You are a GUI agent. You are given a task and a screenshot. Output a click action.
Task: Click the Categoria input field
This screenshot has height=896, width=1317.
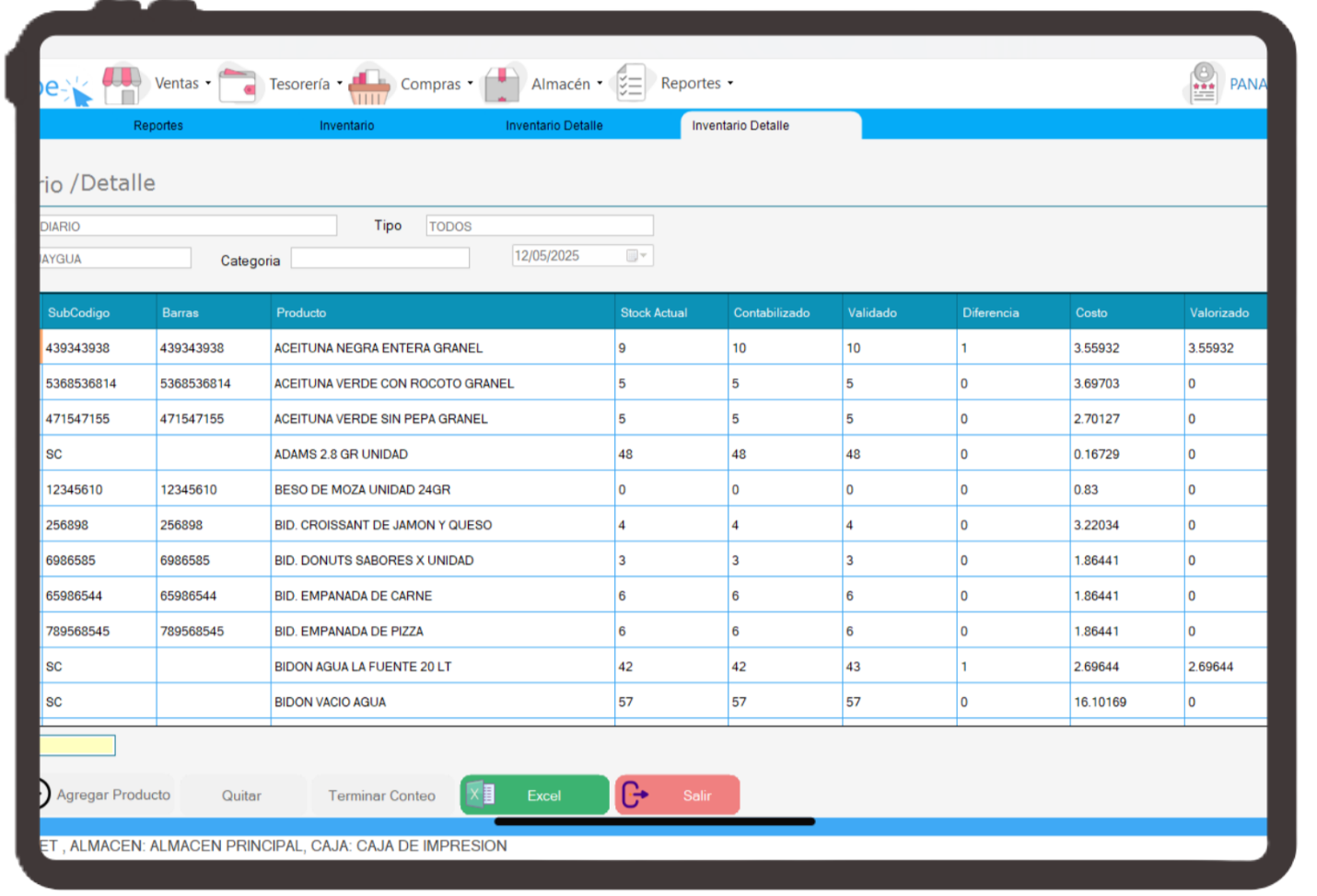379,259
